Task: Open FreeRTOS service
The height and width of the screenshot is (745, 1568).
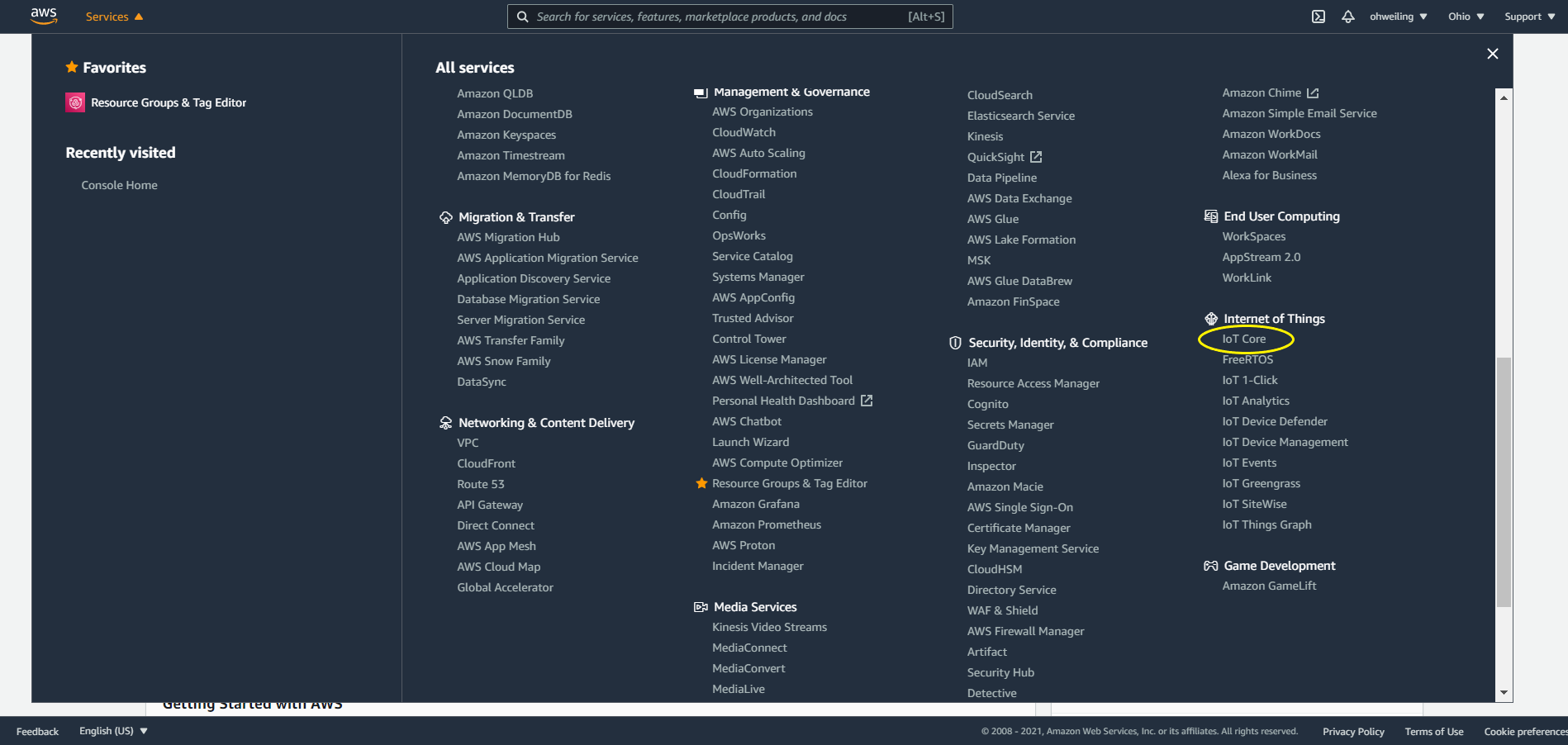Action: click(1247, 359)
